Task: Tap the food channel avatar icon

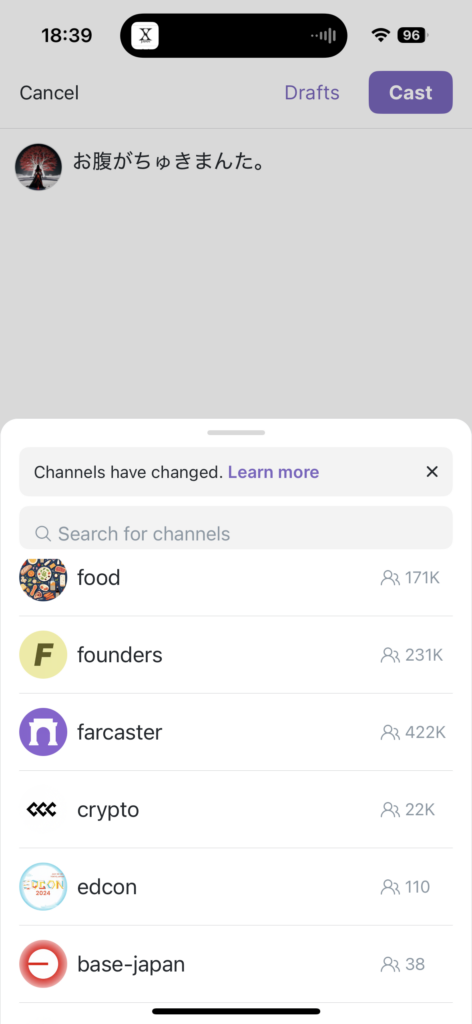Action: click(43, 579)
